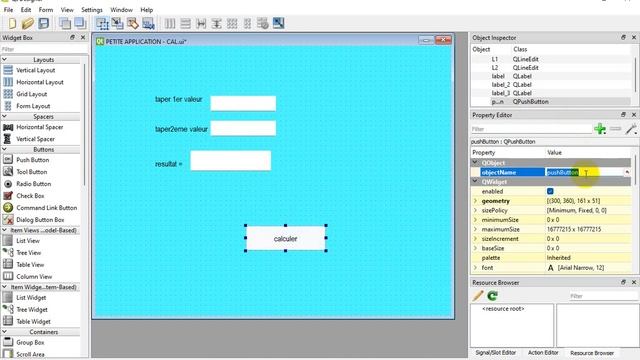Click the Save form floppy icon
640x360 pixels.
coord(43,23)
